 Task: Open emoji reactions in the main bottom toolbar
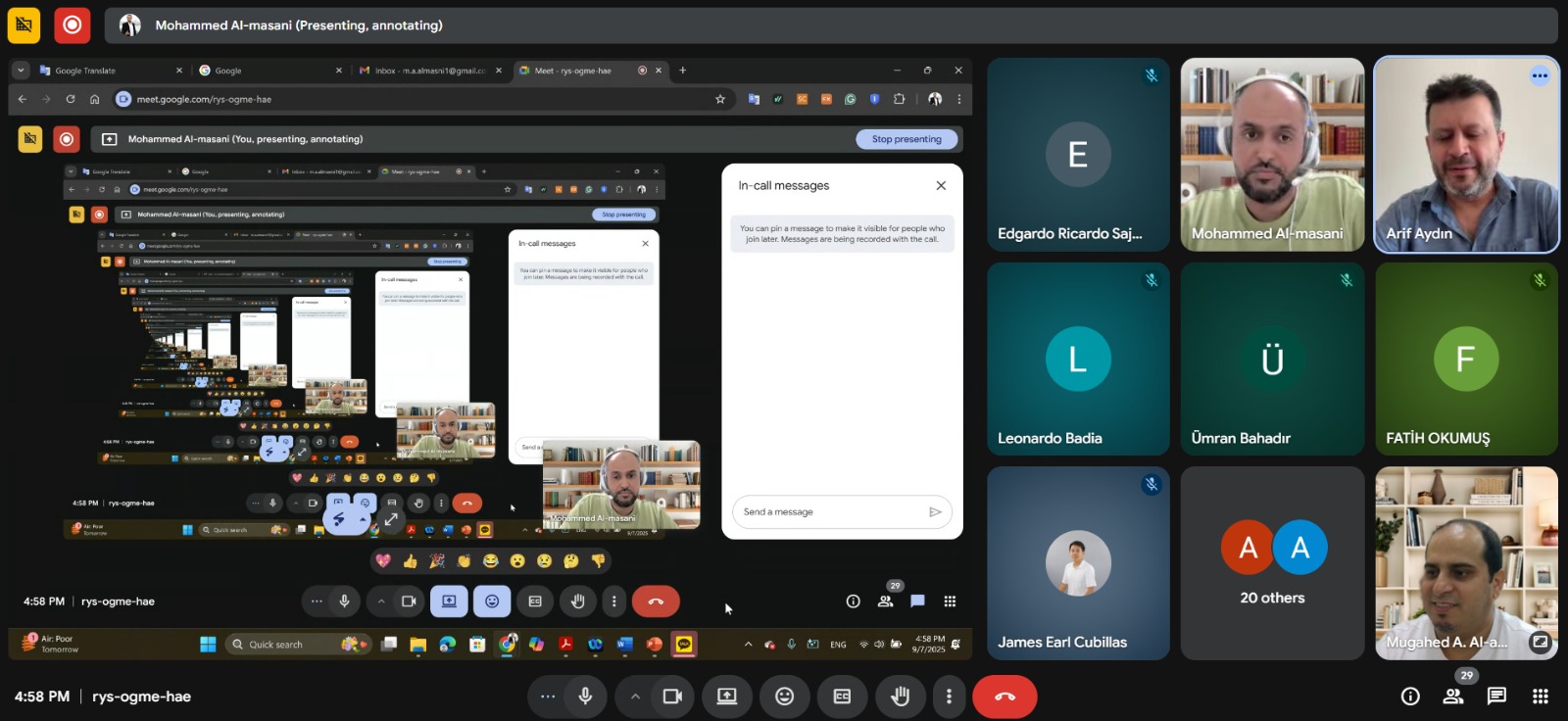coord(784,697)
